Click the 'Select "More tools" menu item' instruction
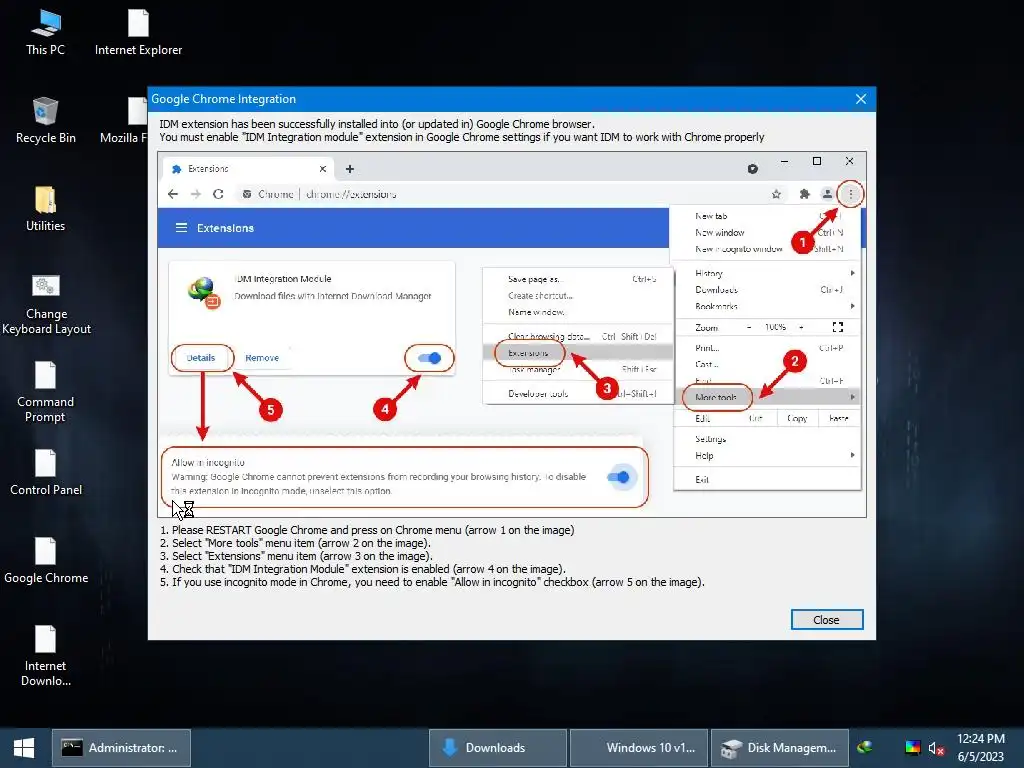 pos(295,543)
